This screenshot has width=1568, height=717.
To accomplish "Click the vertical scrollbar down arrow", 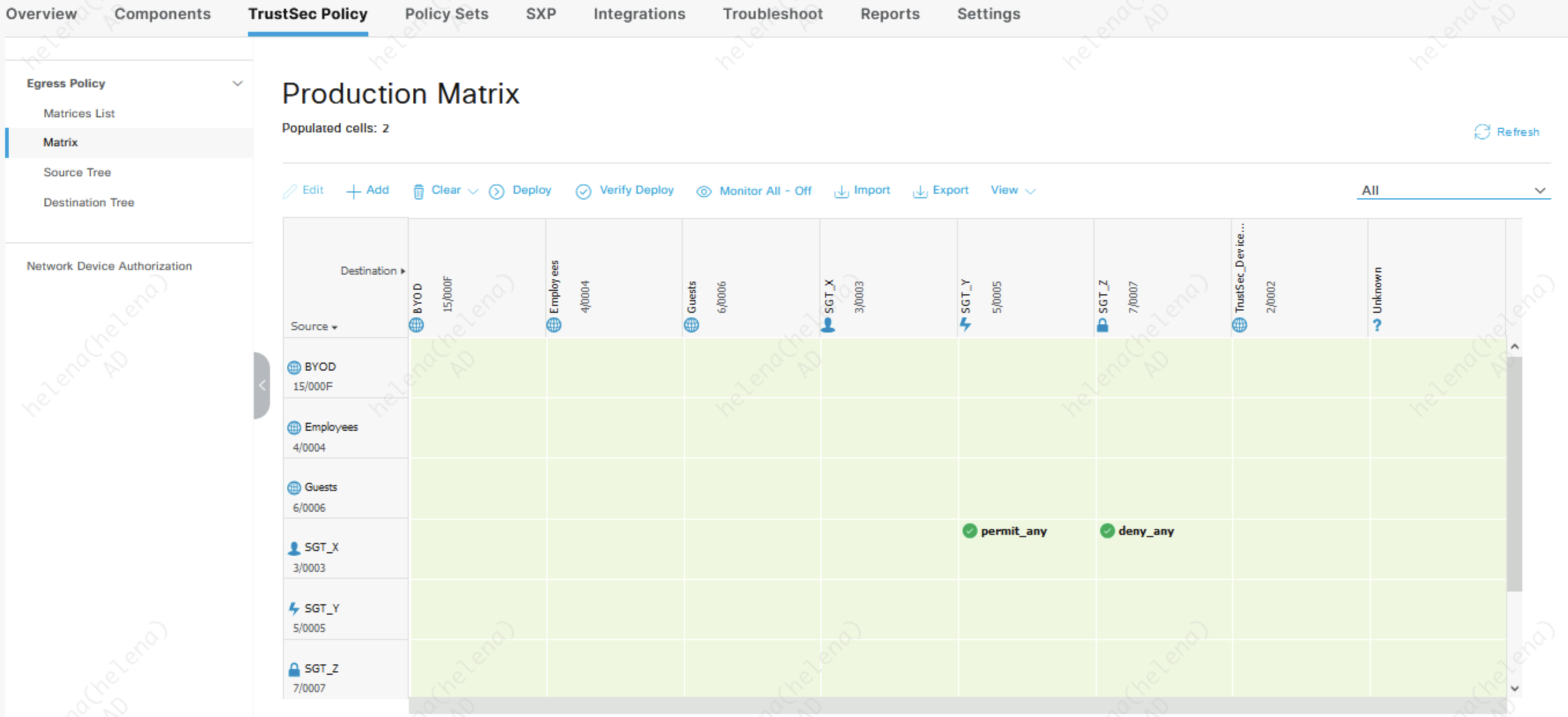I will click(1514, 689).
